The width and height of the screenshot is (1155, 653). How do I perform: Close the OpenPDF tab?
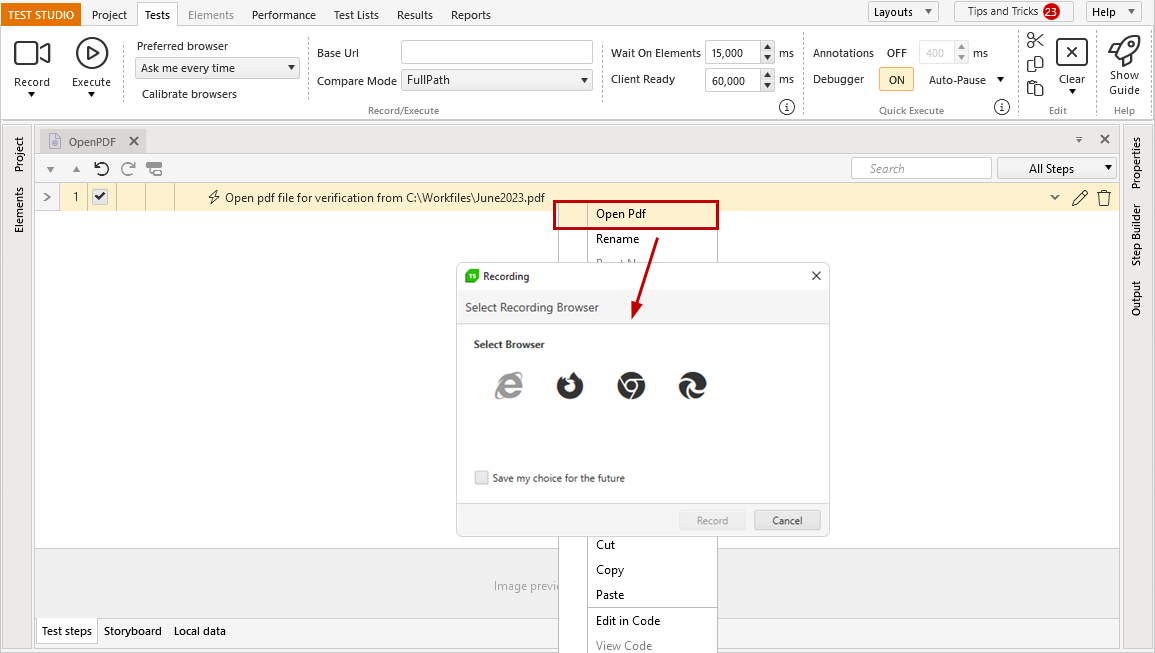click(x=134, y=142)
